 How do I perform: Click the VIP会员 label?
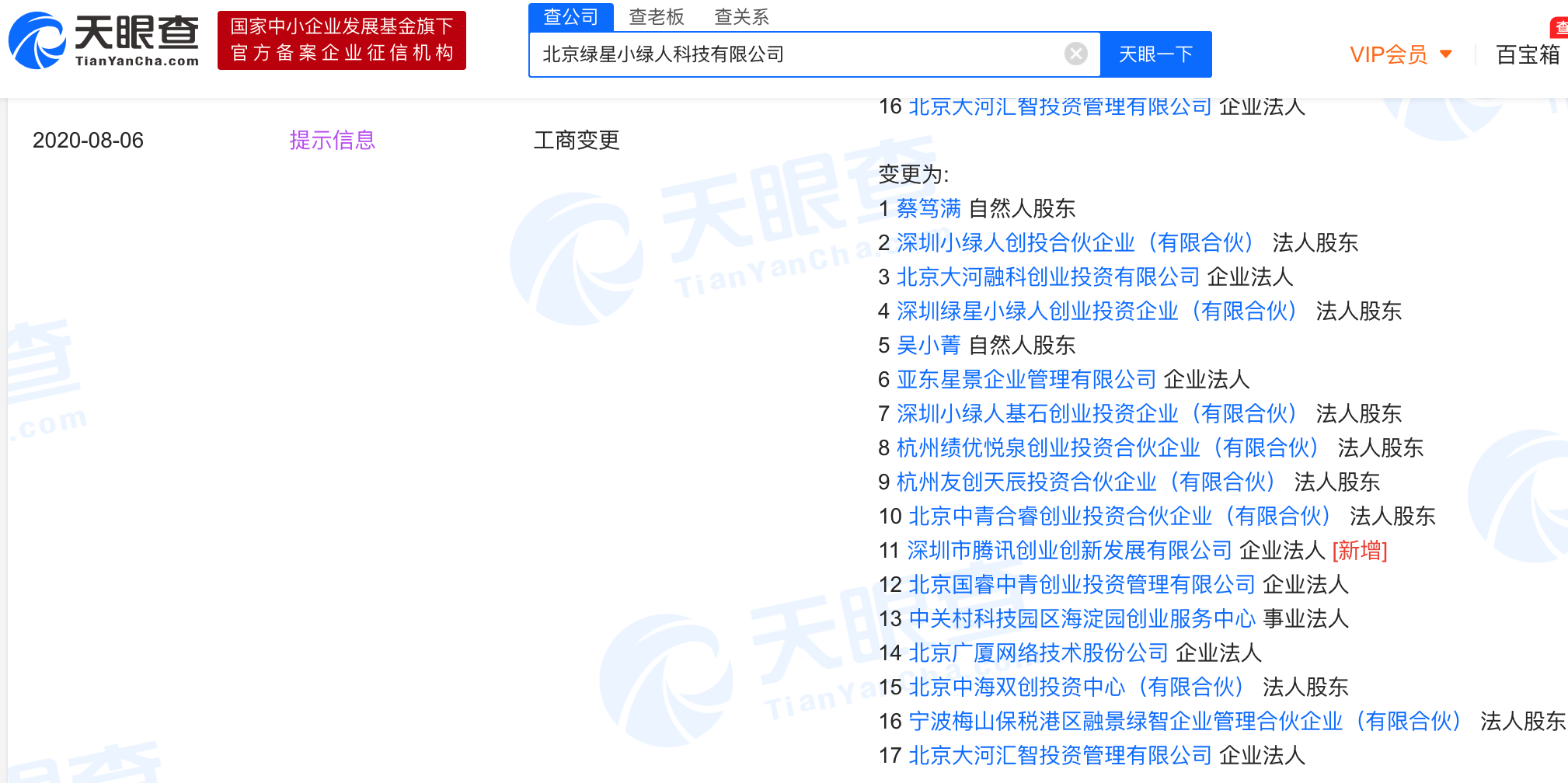(1389, 54)
